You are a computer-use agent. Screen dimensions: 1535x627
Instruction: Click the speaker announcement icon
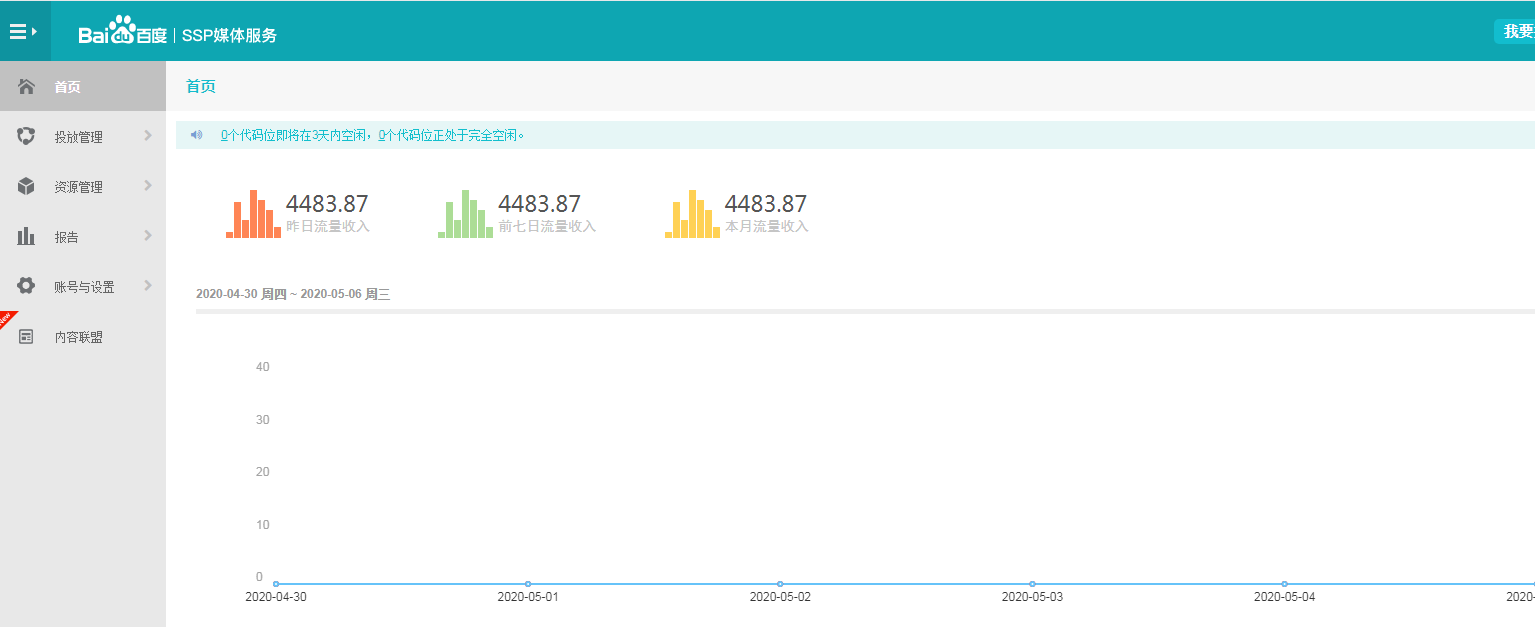(x=197, y=134)
